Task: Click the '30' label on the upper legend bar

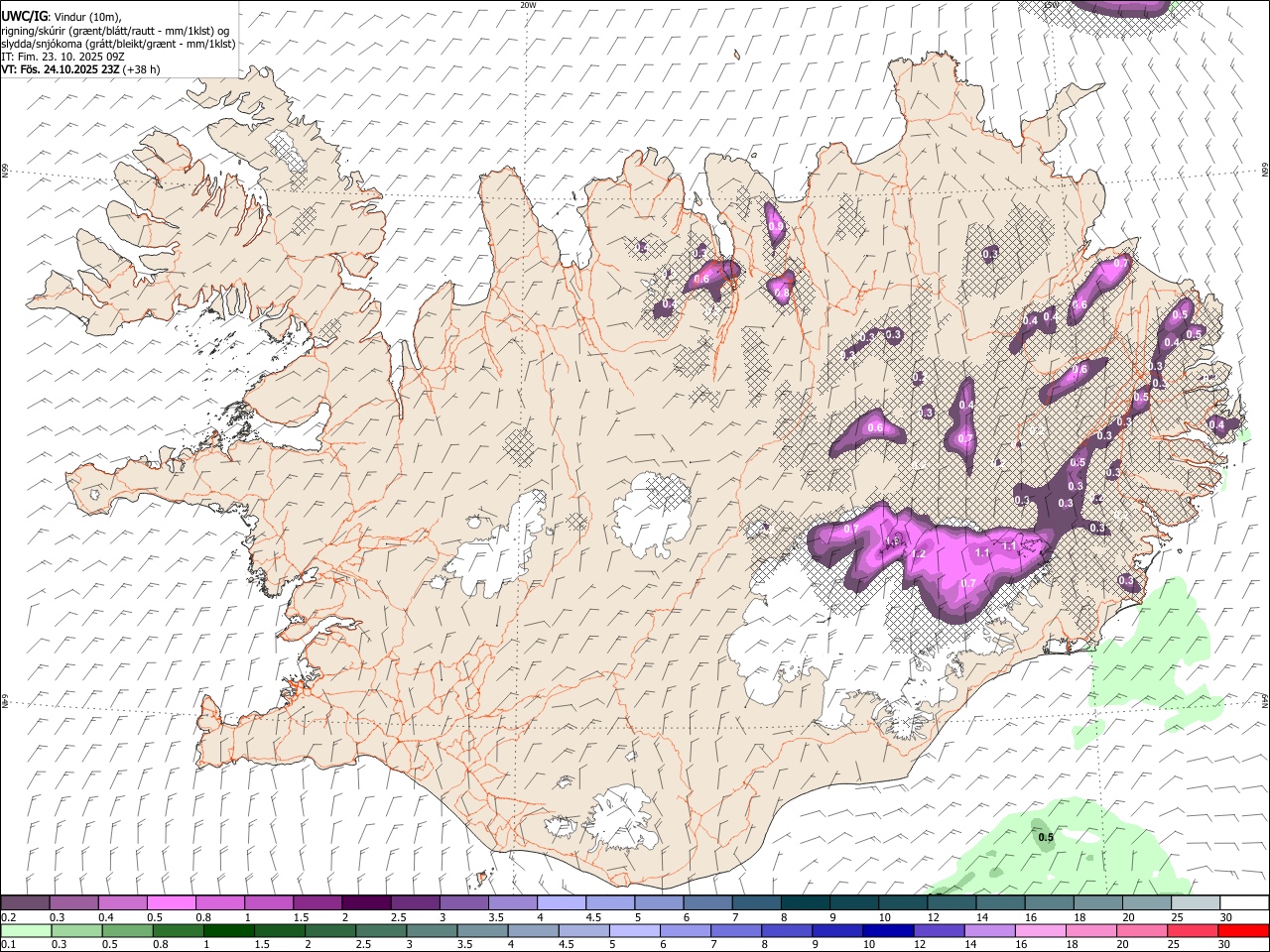Action: pos(1224,917)
